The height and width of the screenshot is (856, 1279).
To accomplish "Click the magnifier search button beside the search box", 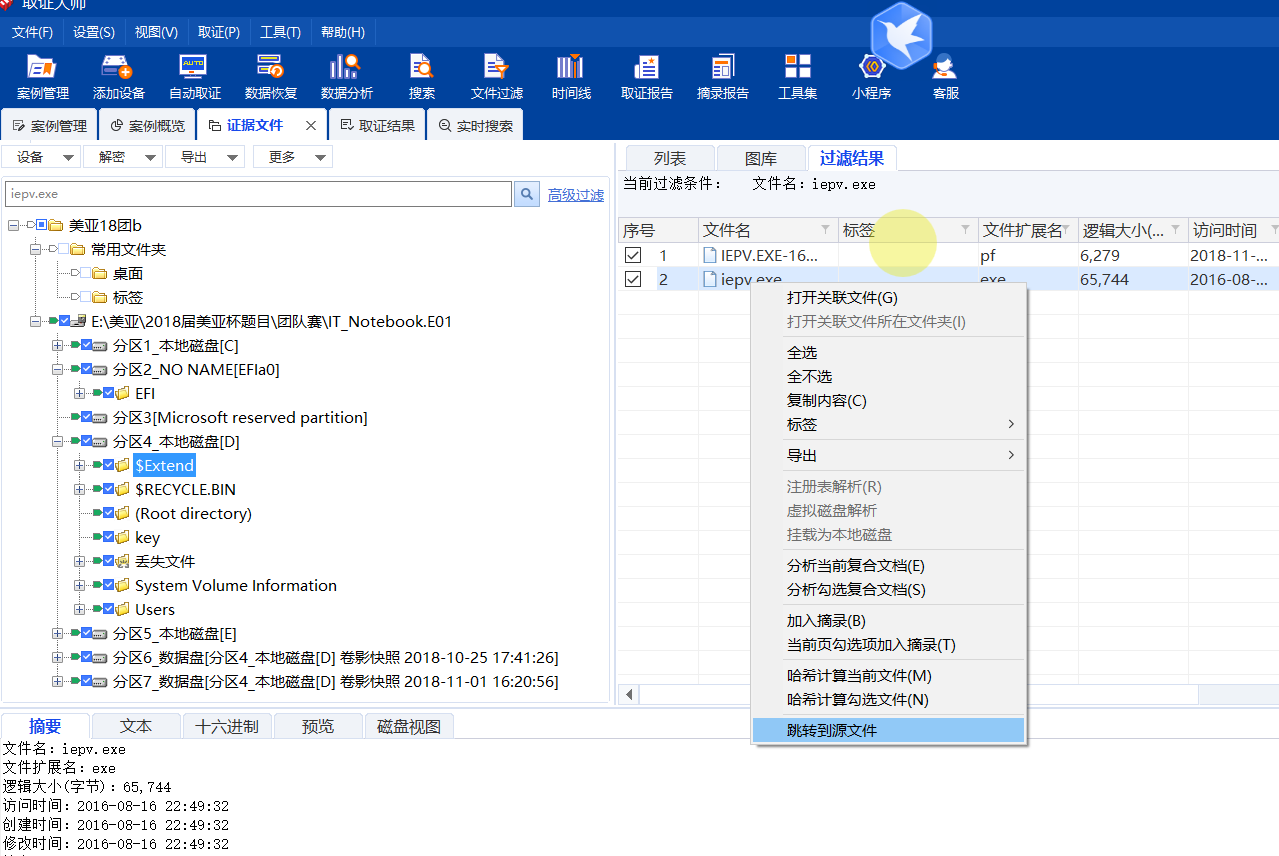I will 527,194.
